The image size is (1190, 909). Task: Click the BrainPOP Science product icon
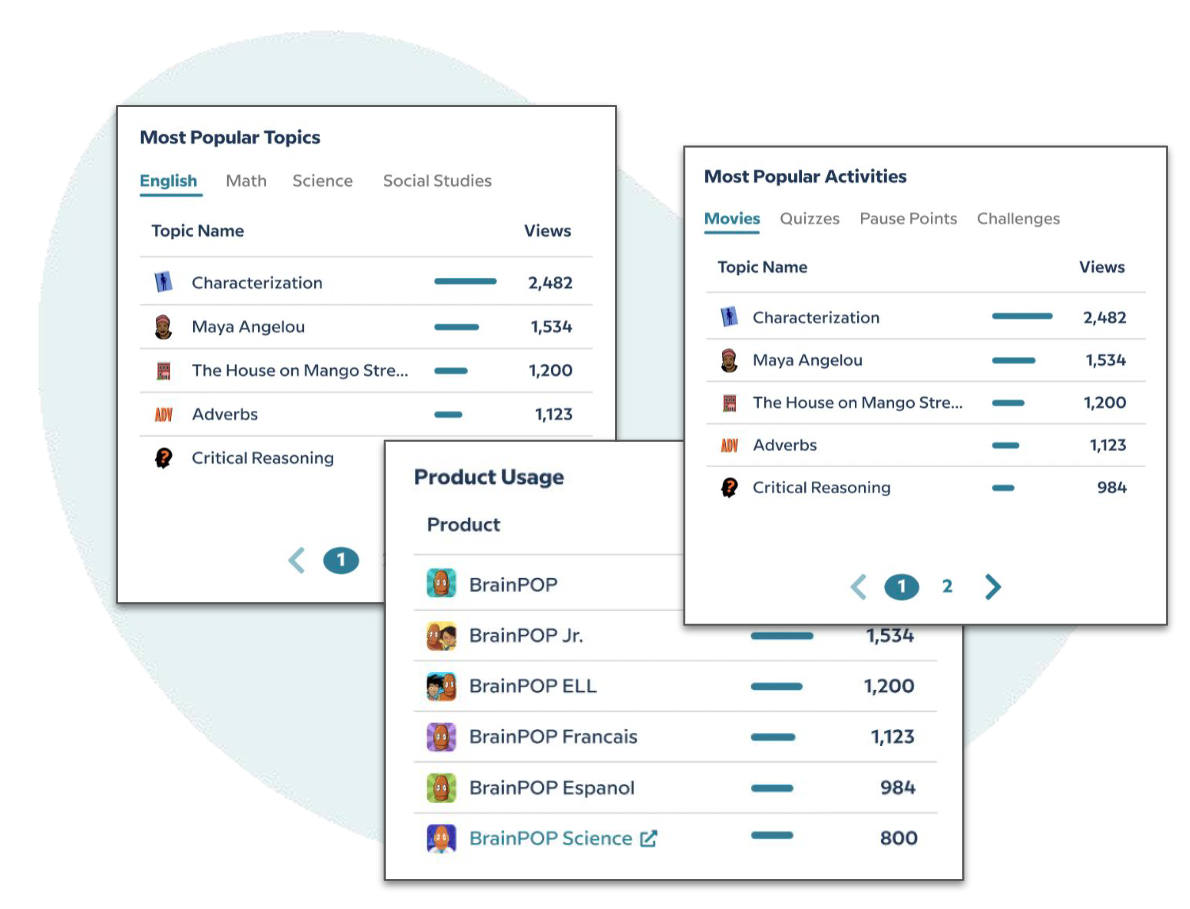tap(441, 838)
